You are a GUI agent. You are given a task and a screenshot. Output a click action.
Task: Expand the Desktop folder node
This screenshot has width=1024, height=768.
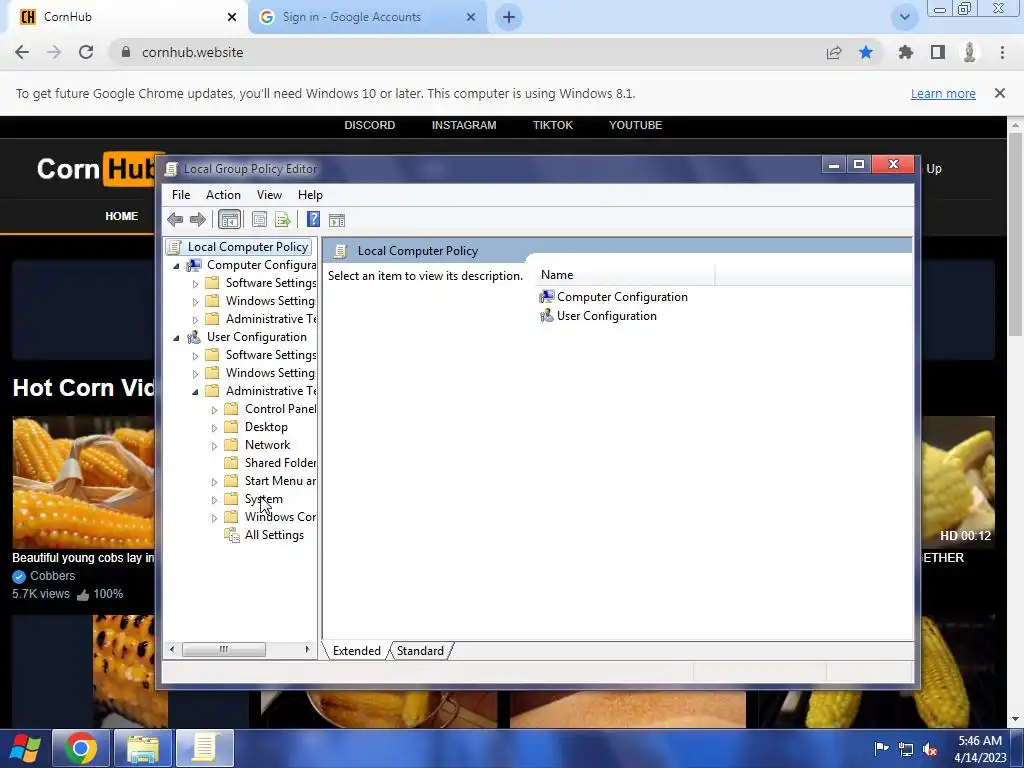[214, 428]
